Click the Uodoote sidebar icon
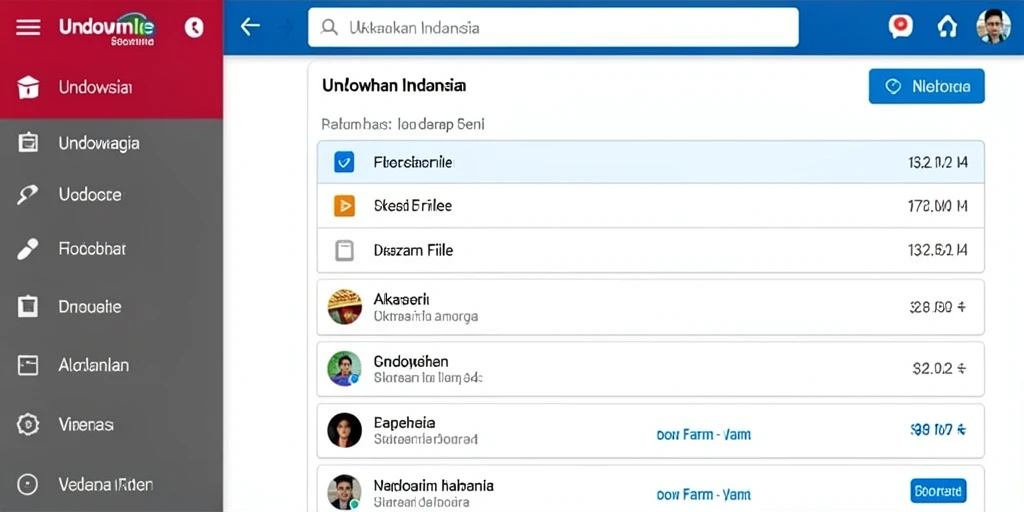The image size is (1024, 512). [x=27, y=195]
